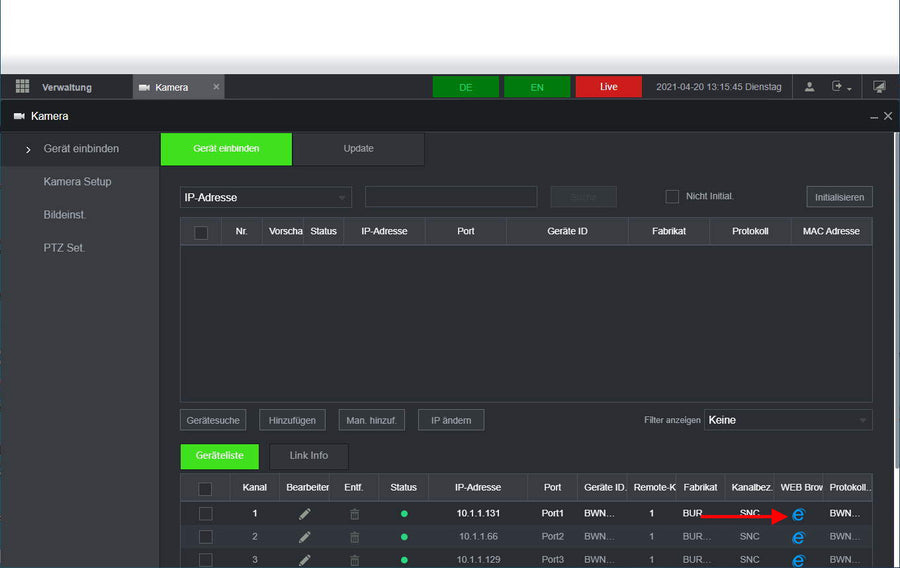Expand the Gerät einbinden sidebar item
This screenshot has height=568, width=900.
point(80,149)
